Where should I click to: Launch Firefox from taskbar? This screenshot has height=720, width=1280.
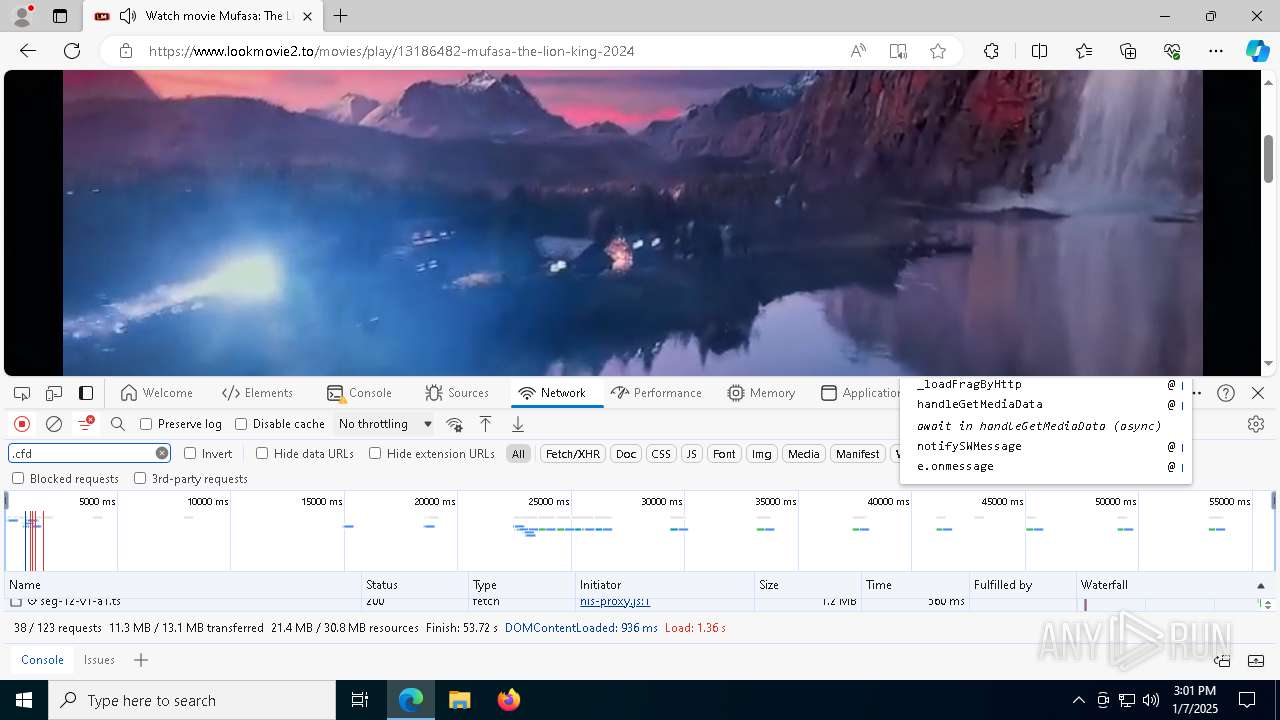508,700
